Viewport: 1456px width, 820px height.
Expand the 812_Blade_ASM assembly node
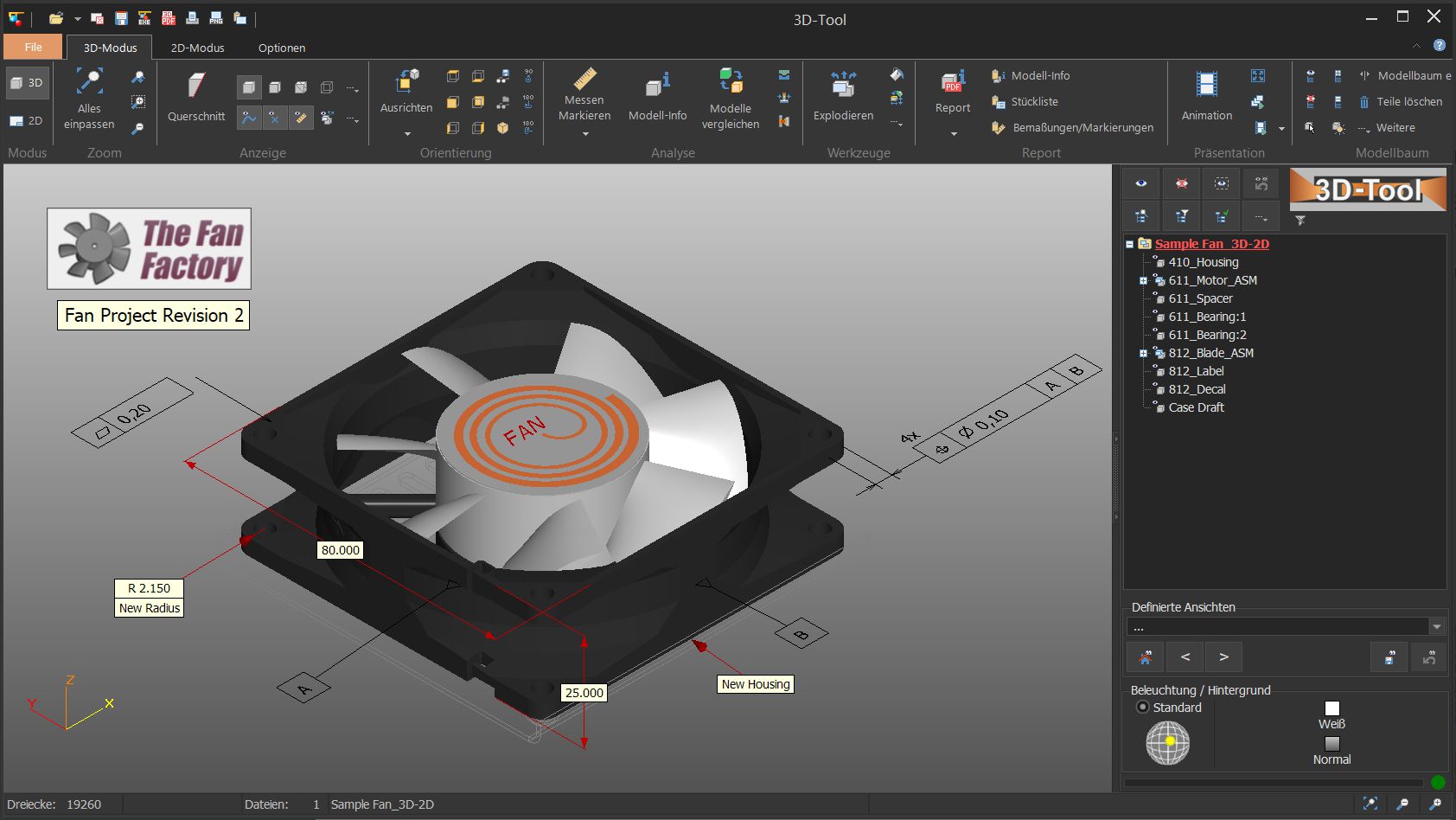[x=1146, y=353]
